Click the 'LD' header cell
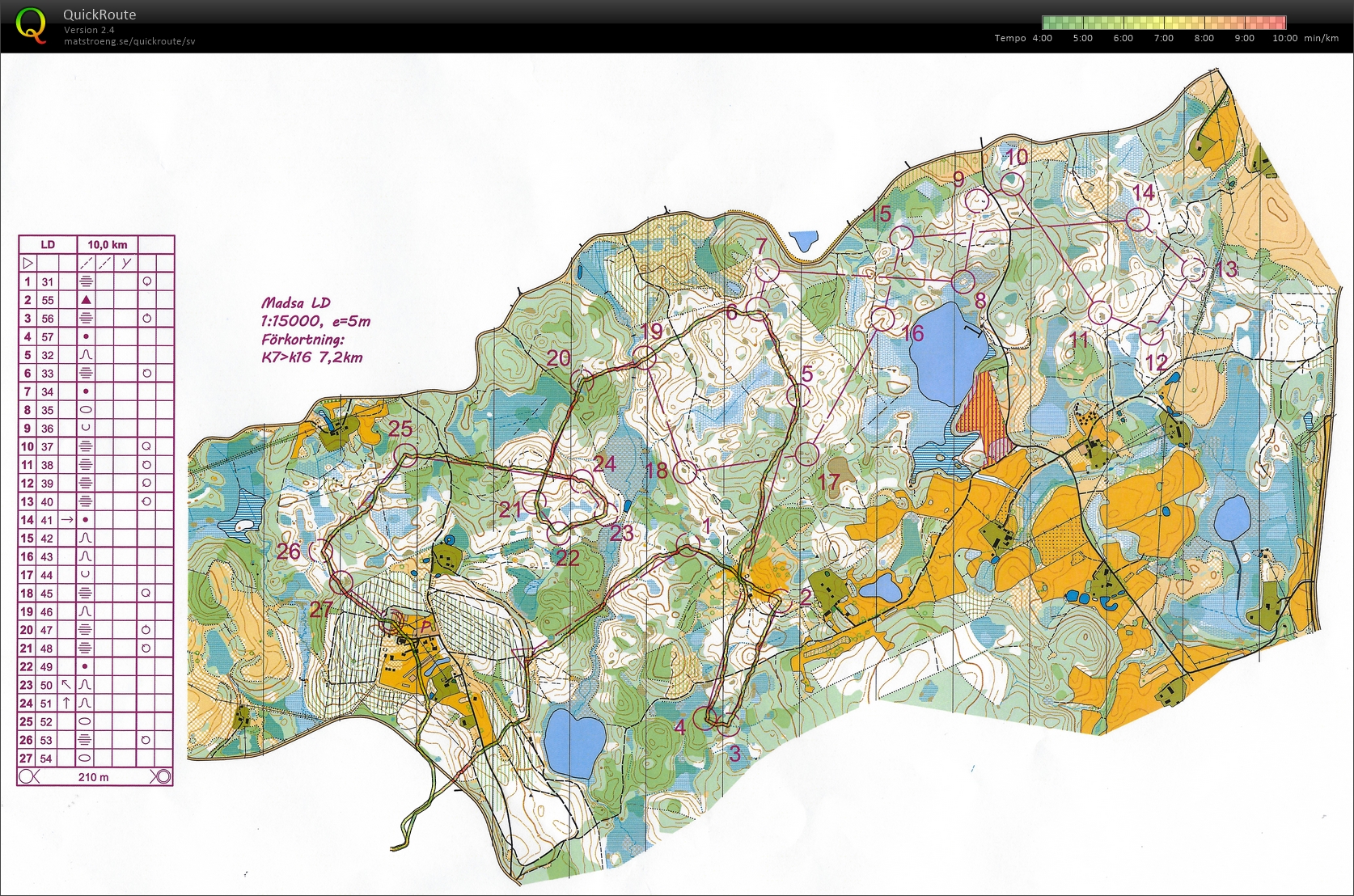This screenshot has height=896, width=1354. [48, 245]
